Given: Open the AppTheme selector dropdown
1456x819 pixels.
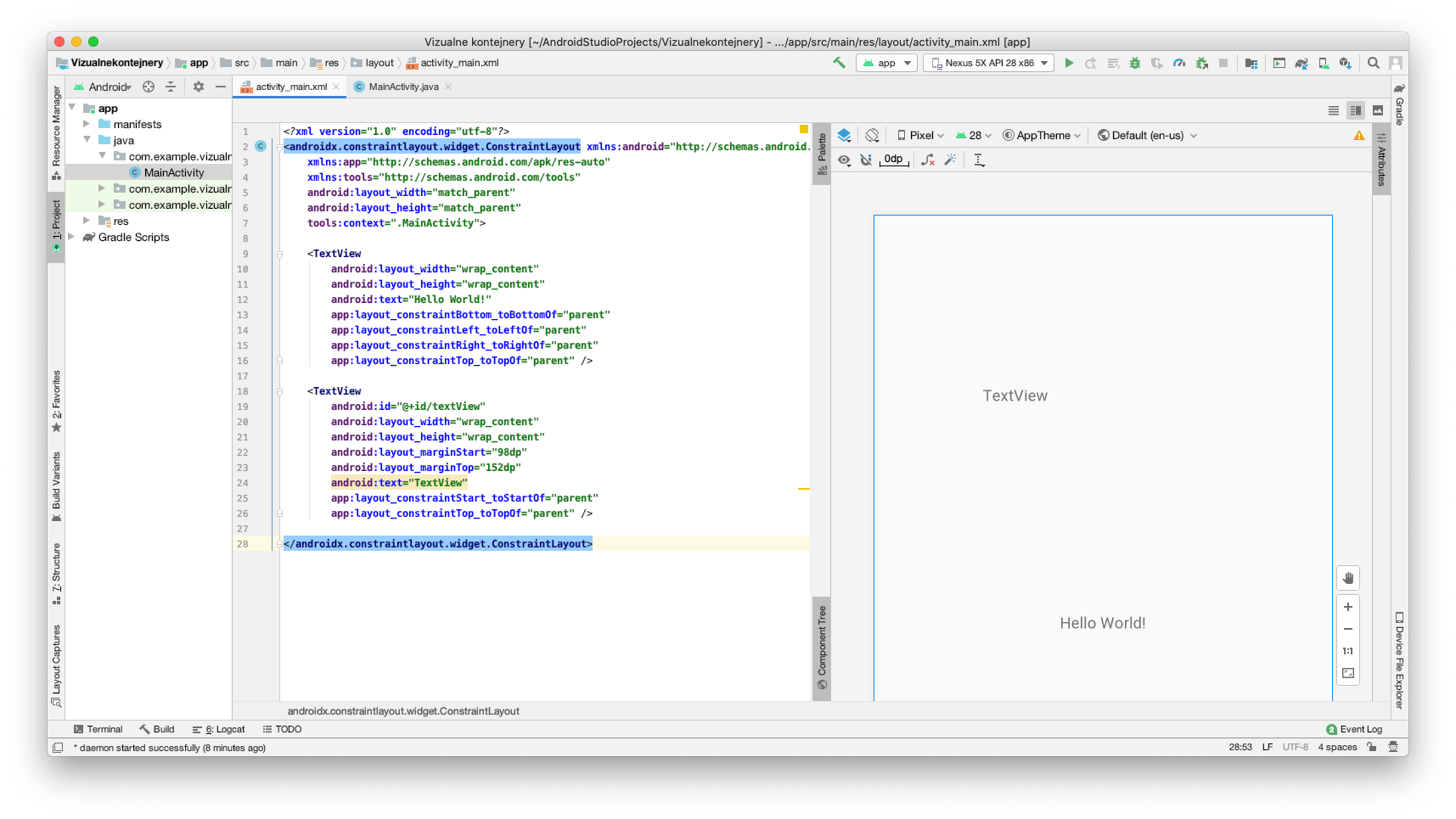Looking at the screenshot, I should pos(1042,135).
